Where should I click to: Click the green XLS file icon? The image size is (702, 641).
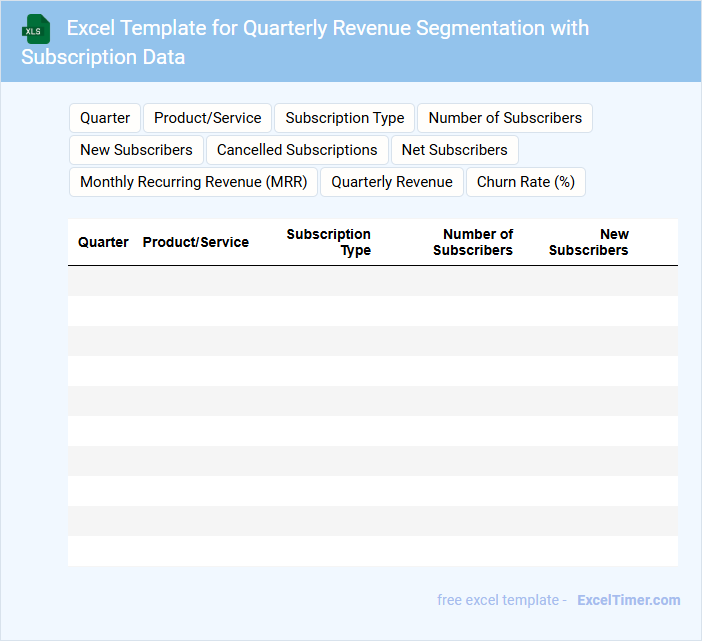(36, 29)
